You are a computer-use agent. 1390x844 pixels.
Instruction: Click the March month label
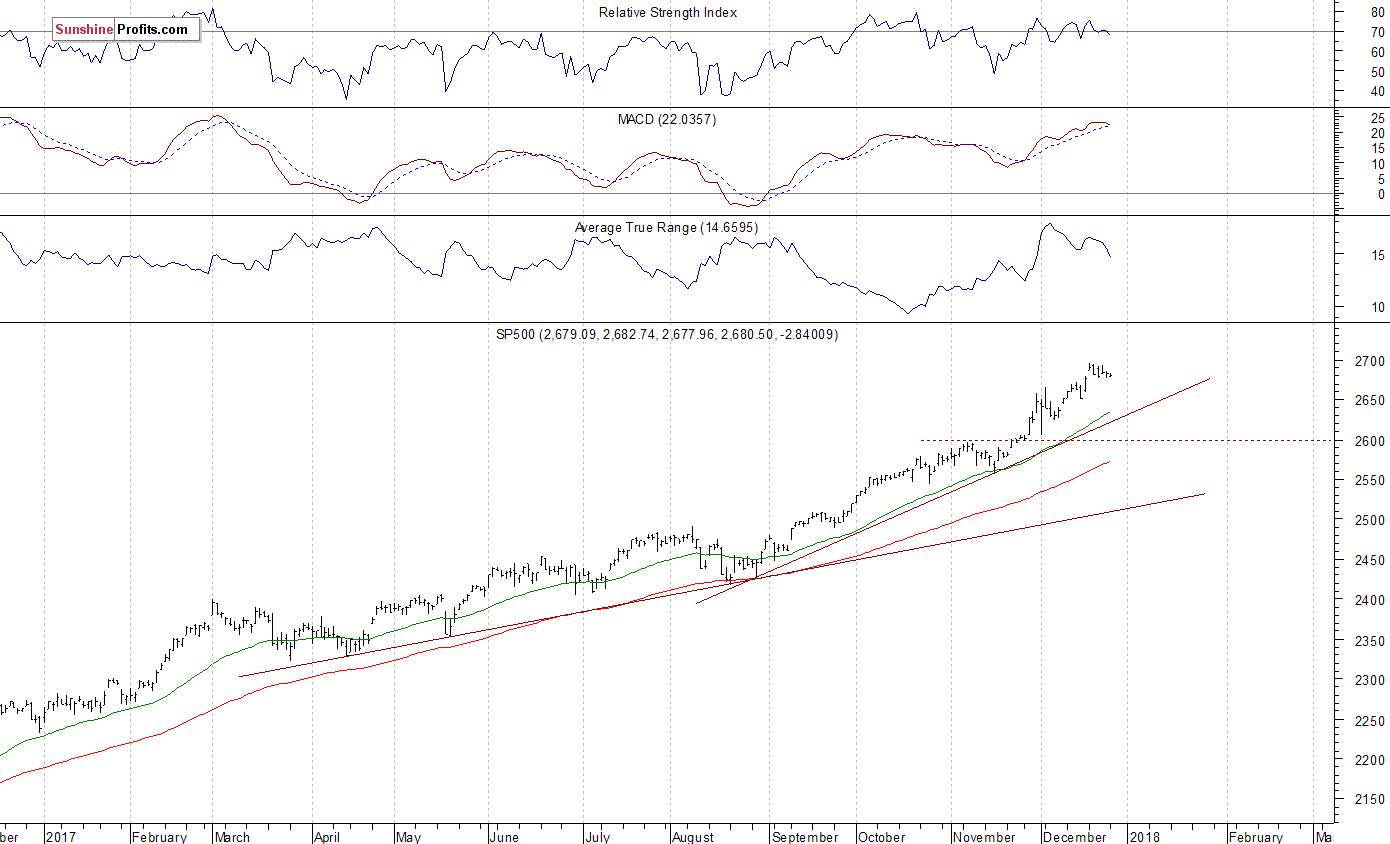pyautogui.click(x=232, y=837)
